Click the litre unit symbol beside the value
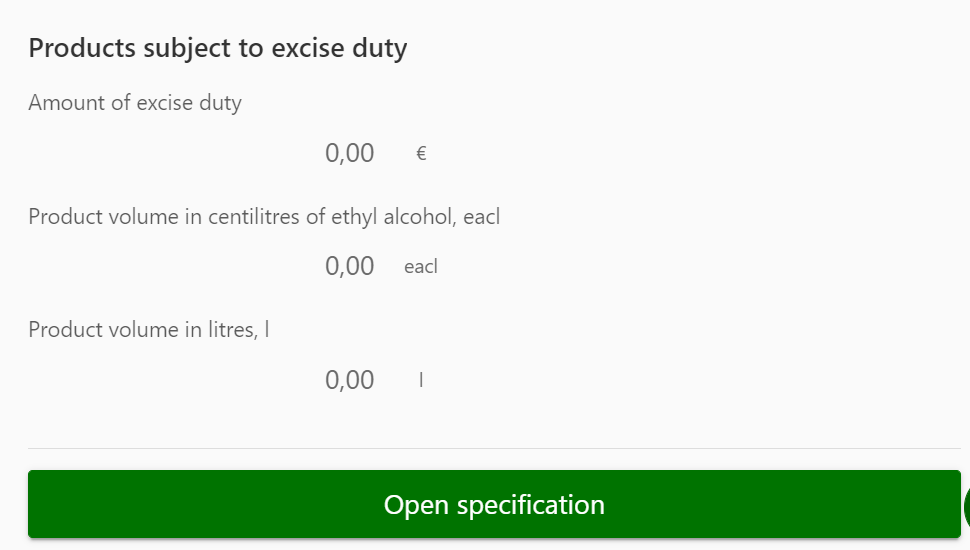The width and height of the screenshot is (970, 550). pyautogui.click(x=421, y=380)
